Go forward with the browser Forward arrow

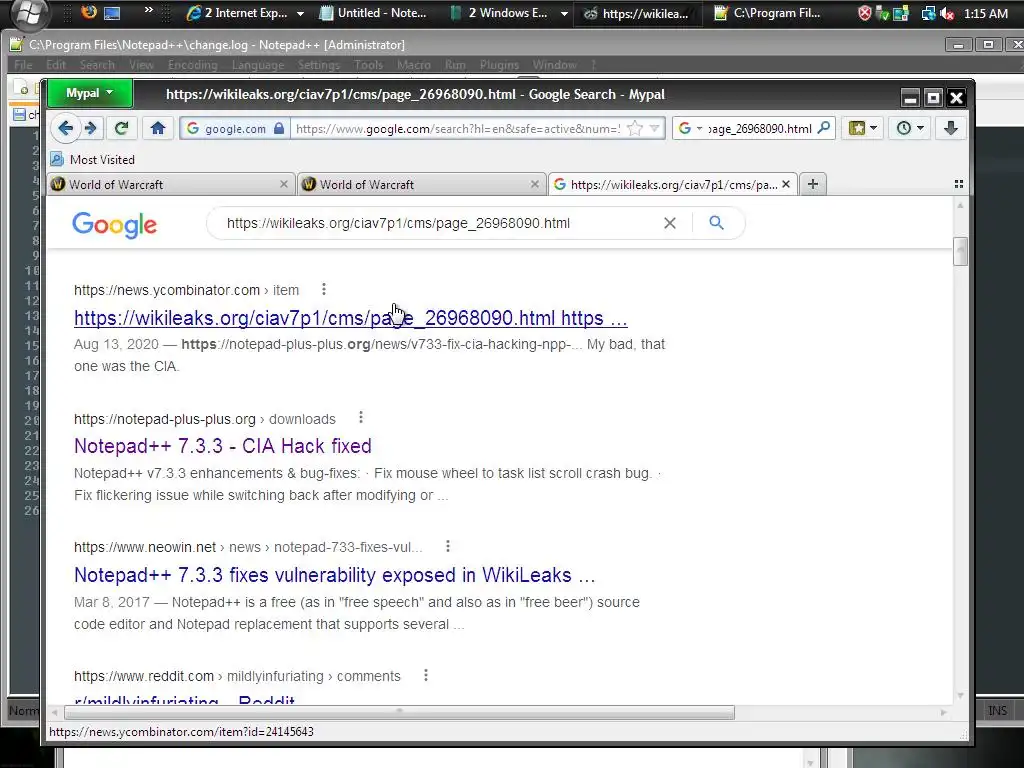[91, 128]
